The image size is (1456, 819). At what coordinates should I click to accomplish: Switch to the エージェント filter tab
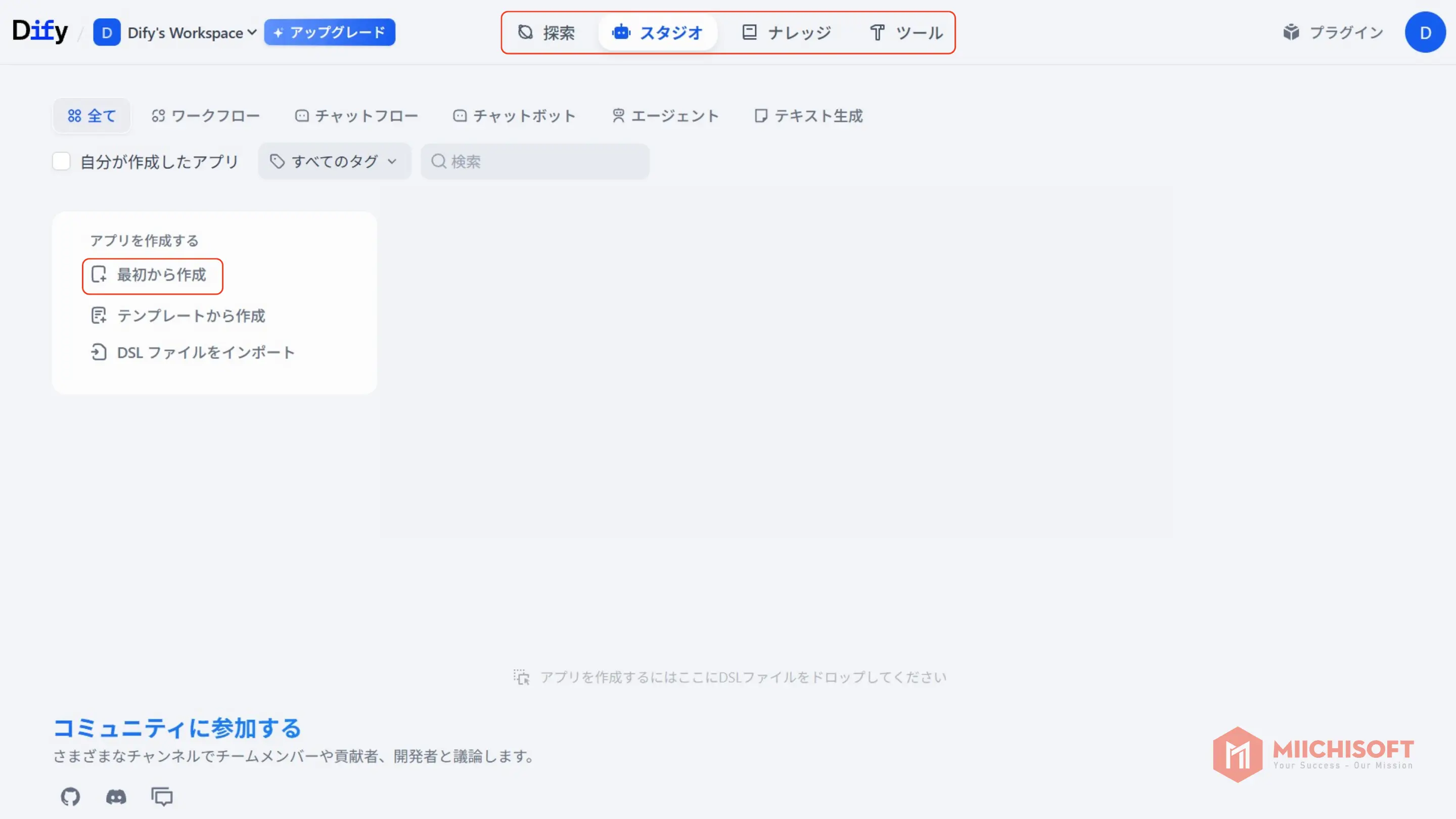coord(666,116)
